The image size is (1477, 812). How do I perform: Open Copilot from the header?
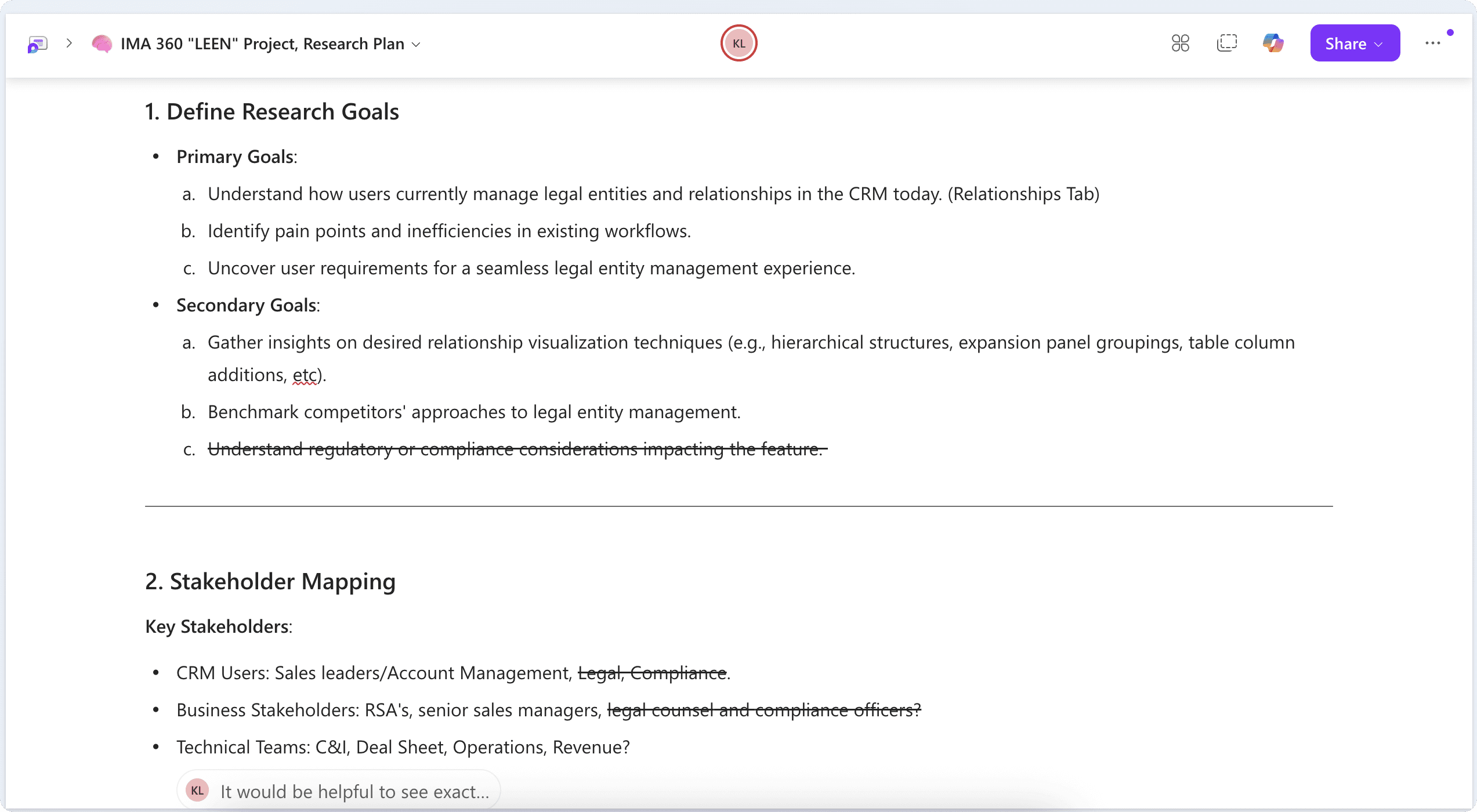(x=1273, y=43)
